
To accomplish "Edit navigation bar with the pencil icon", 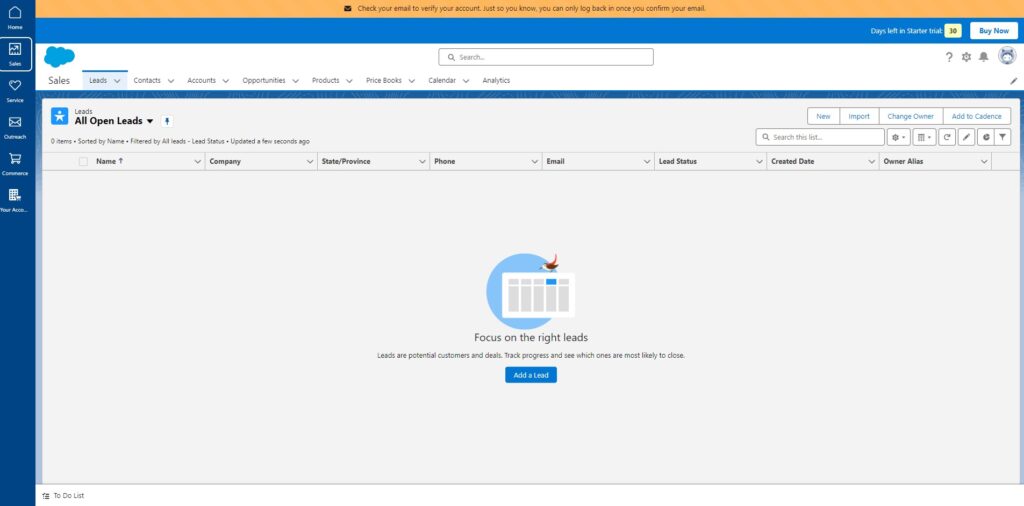I will pos(1014,81).
